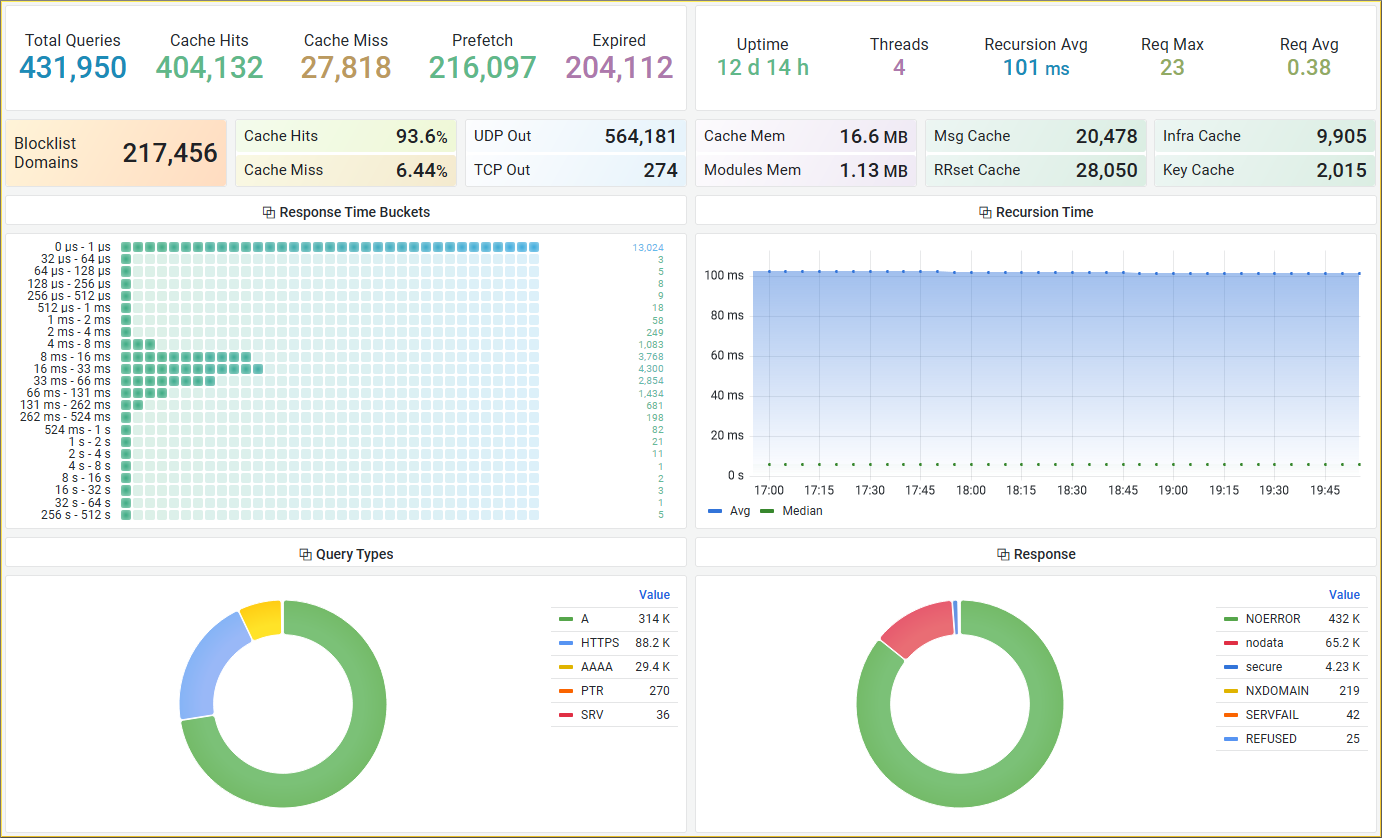
Task: Toggle the Median series in the legend
Action: [x=791, y=511]
